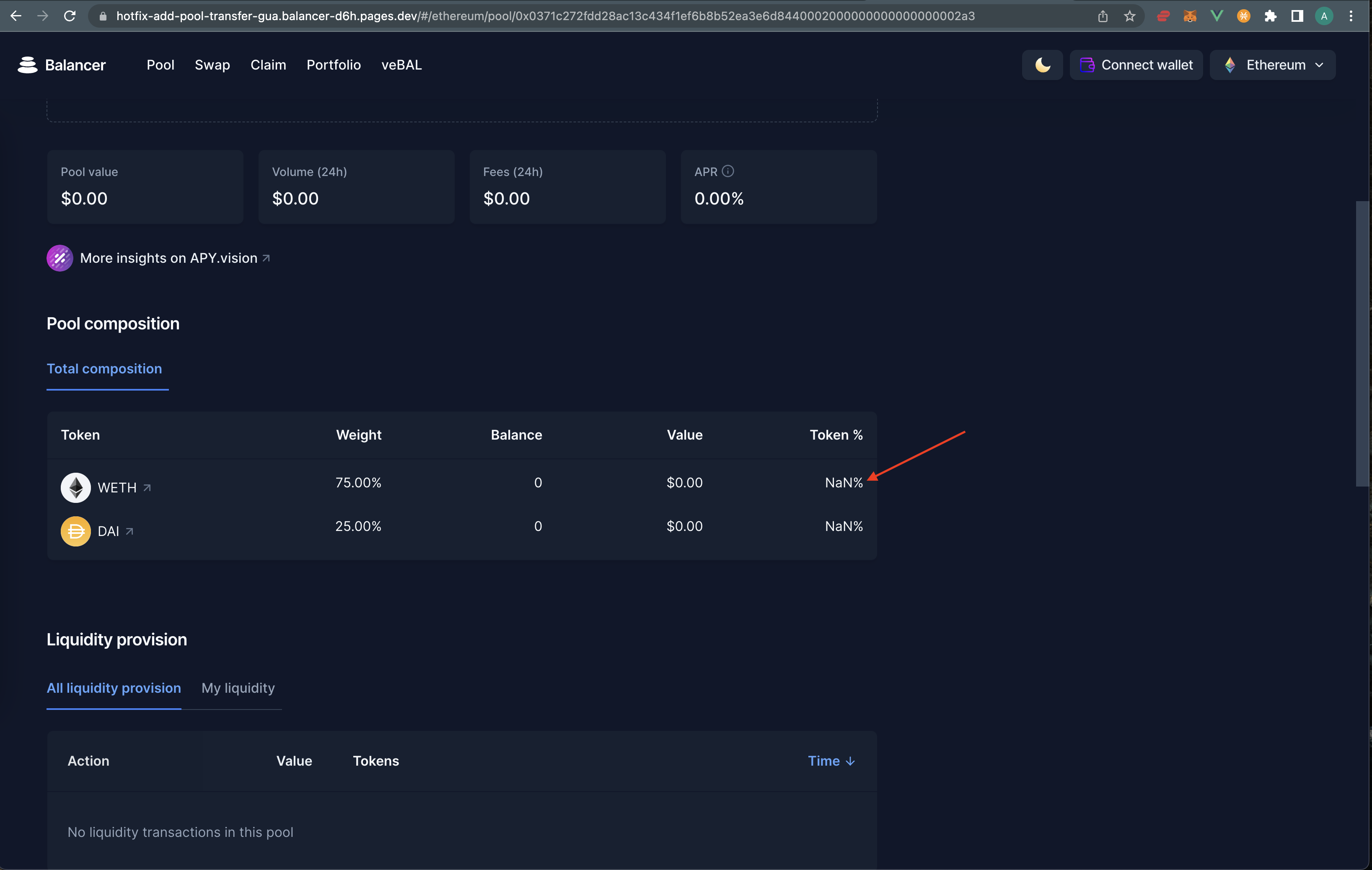This screenshot has width=1372, height=870.
Task: Toggle the bookmark star for this page
Action: (1130, 16)
